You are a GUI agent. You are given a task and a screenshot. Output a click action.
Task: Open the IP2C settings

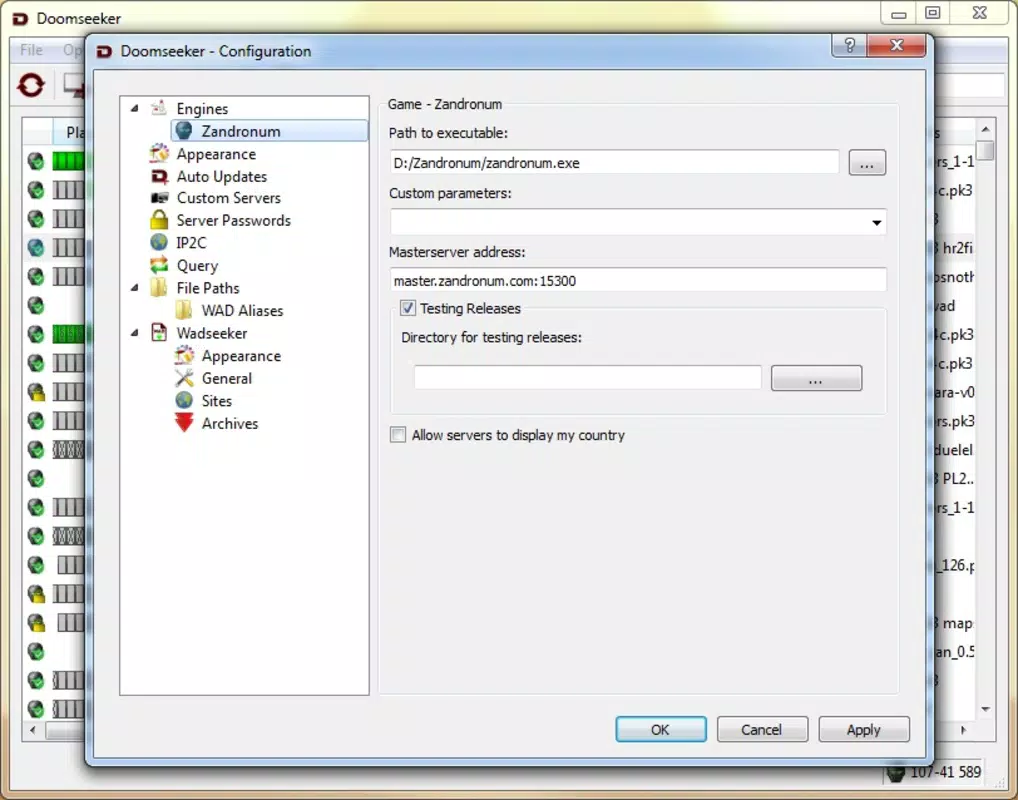191,242
